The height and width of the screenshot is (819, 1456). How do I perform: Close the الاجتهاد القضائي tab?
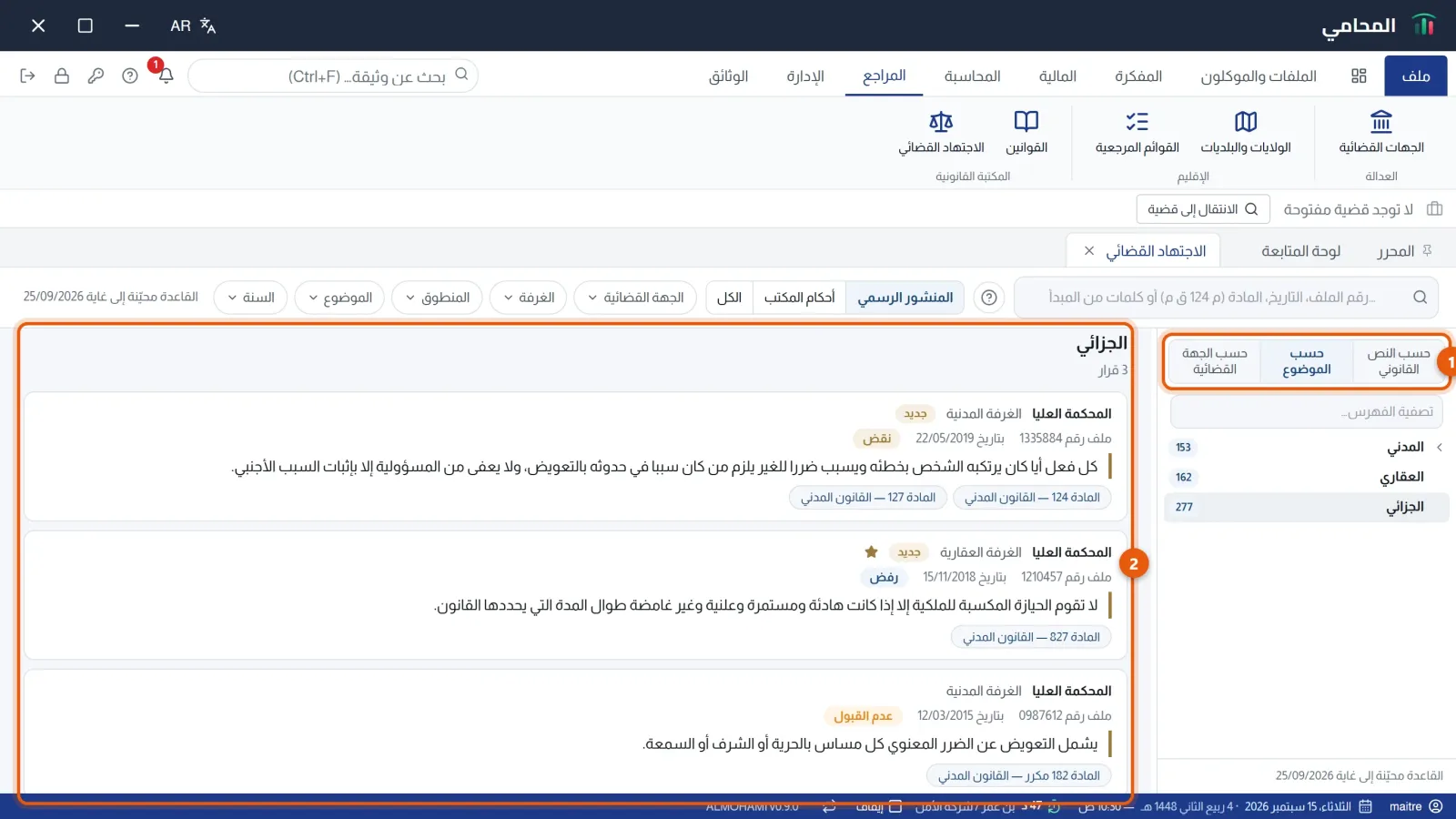(x=1089, y=250)
